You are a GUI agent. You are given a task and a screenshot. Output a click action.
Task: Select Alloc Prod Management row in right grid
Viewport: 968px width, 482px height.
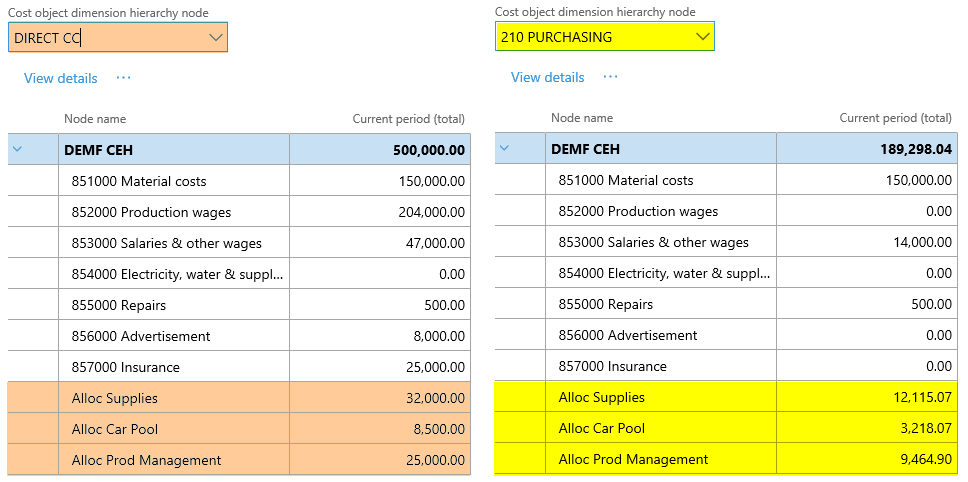coord(633,459)
